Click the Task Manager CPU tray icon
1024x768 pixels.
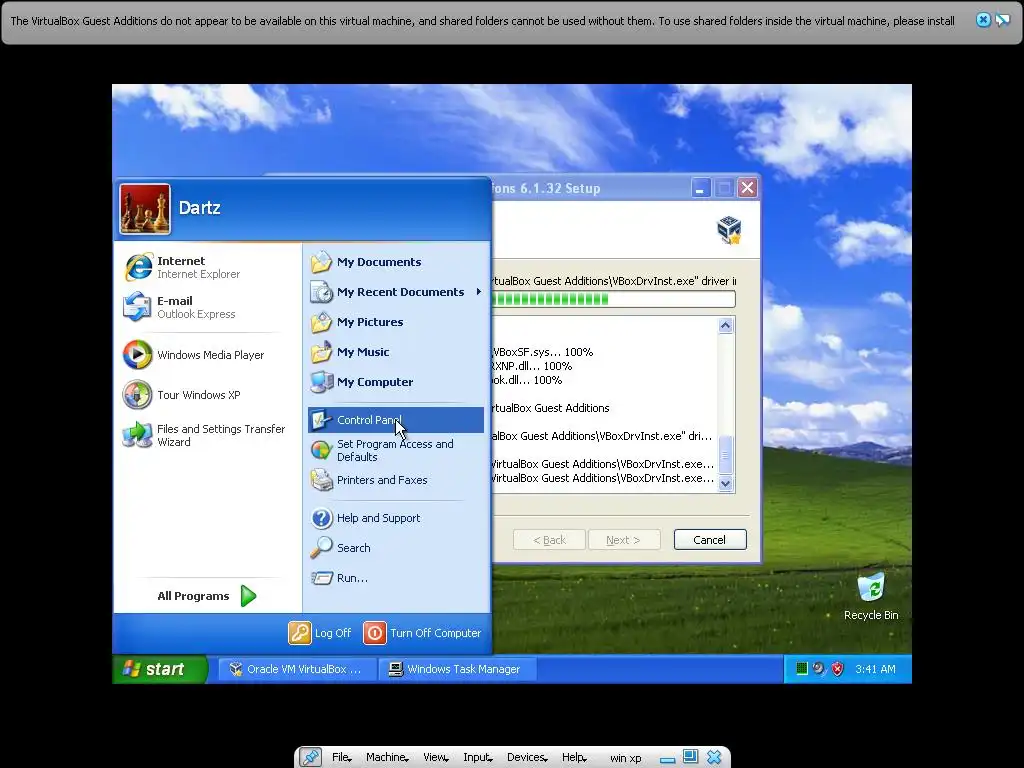pyautogui.click(x=801, y=668)
